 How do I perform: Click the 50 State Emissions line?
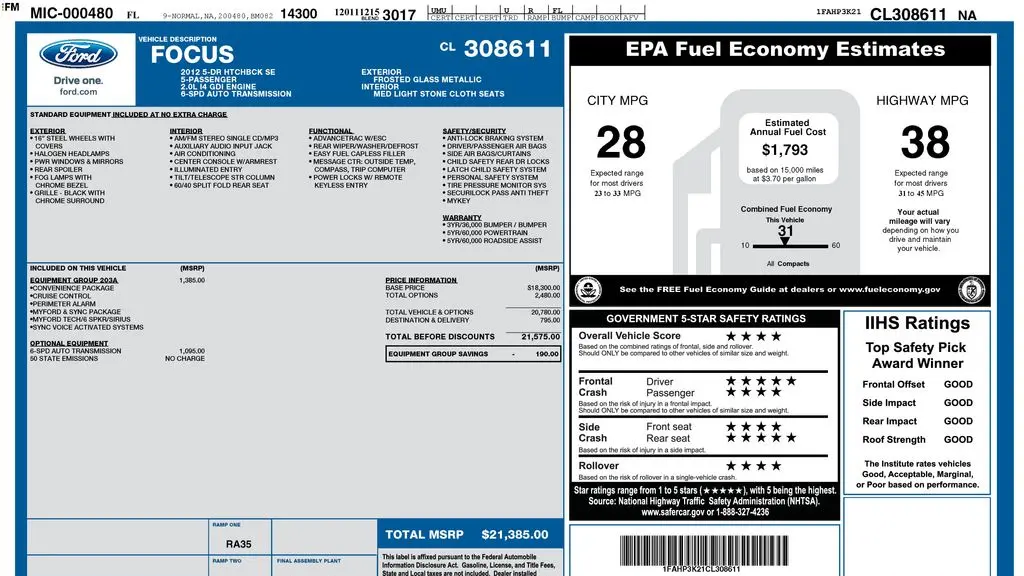point(117,359)
